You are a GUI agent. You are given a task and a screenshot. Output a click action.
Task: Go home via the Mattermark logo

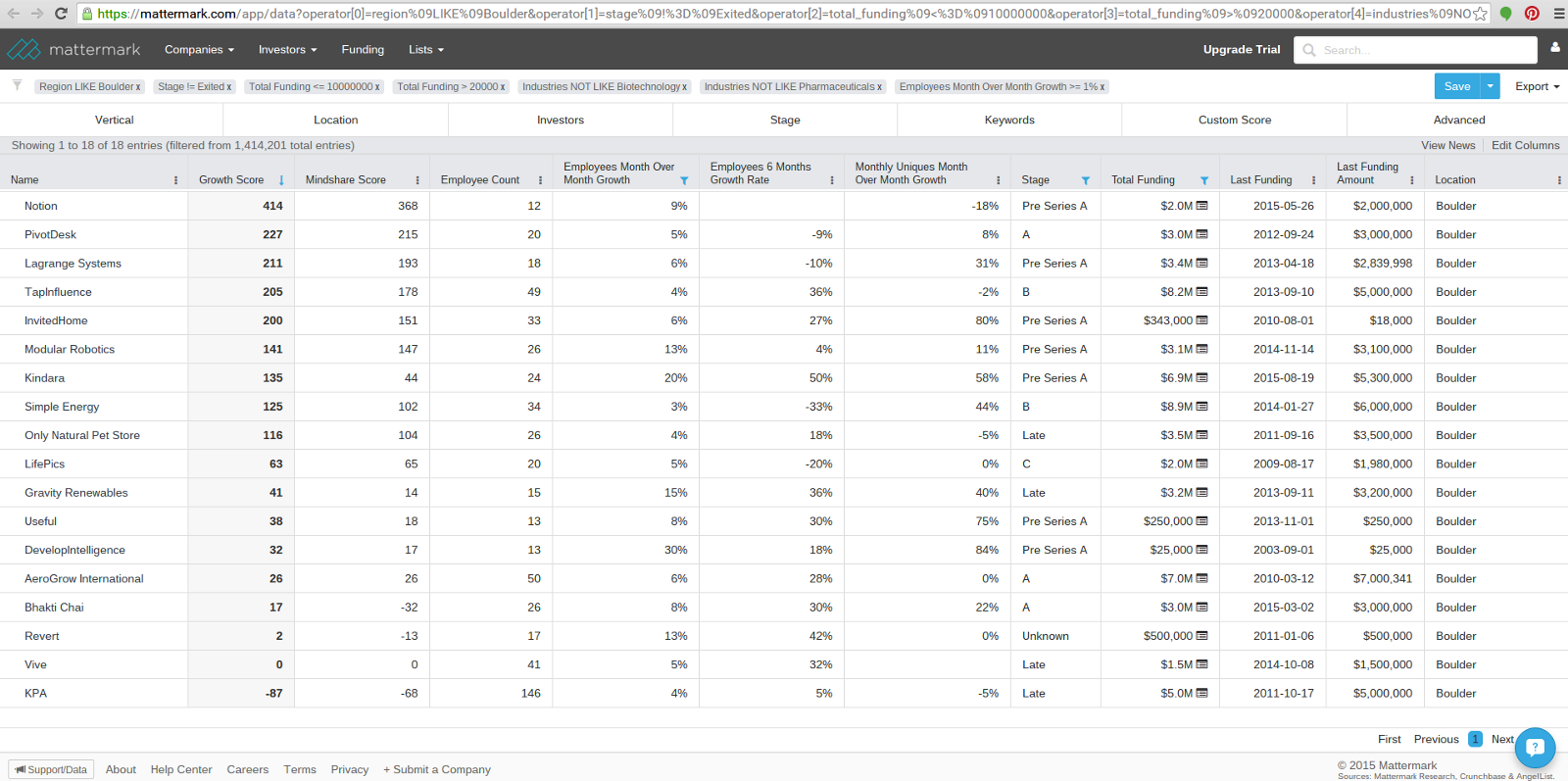point(73,49)
